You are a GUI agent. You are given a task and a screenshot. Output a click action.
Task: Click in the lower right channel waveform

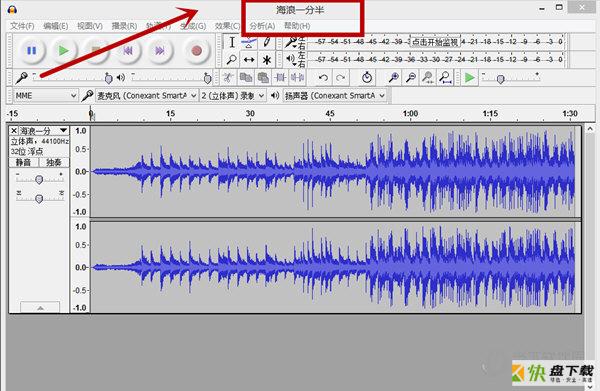click(x=333, y=267)
